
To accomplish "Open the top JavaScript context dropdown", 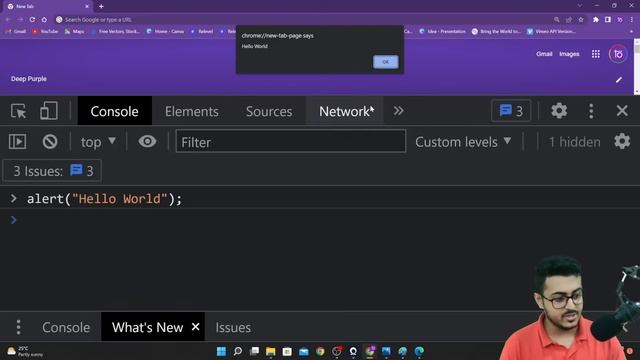I will pyautogui.click(x=98, y=142).
